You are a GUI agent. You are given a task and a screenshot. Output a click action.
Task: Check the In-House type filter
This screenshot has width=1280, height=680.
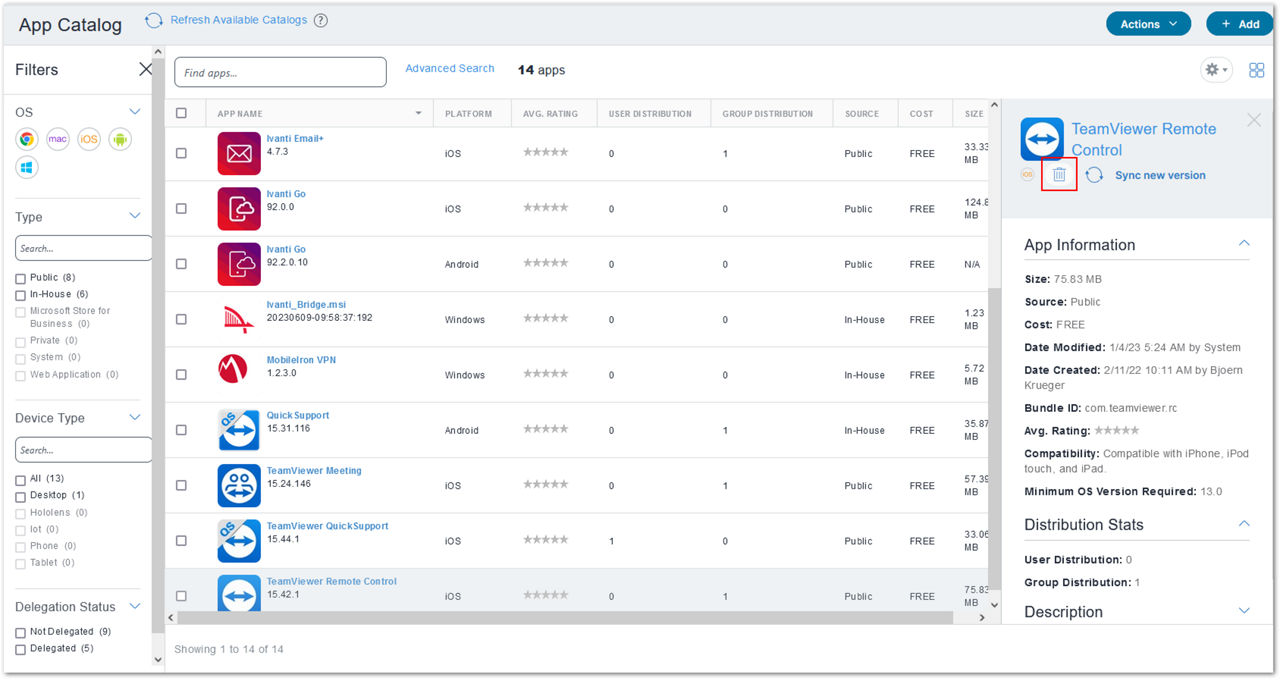pos(21,295)
